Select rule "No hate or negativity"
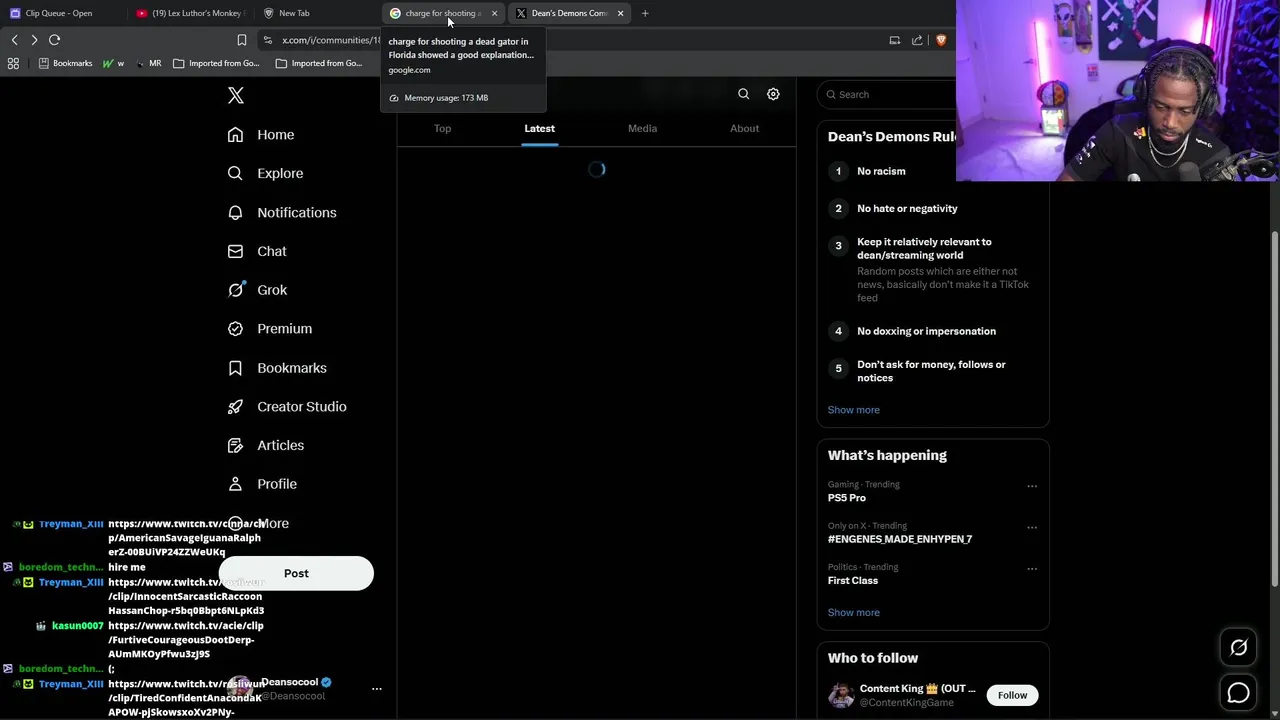1280x720 pixels. tap(907, 208)
